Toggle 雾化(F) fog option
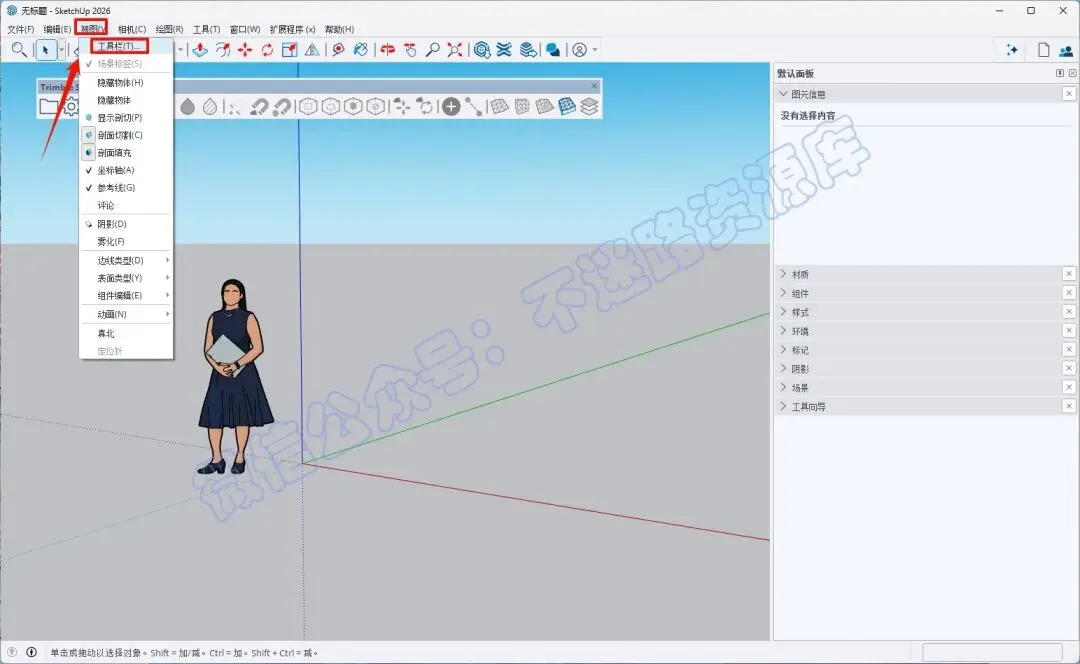1080x664 pixels. click(126, 242)
